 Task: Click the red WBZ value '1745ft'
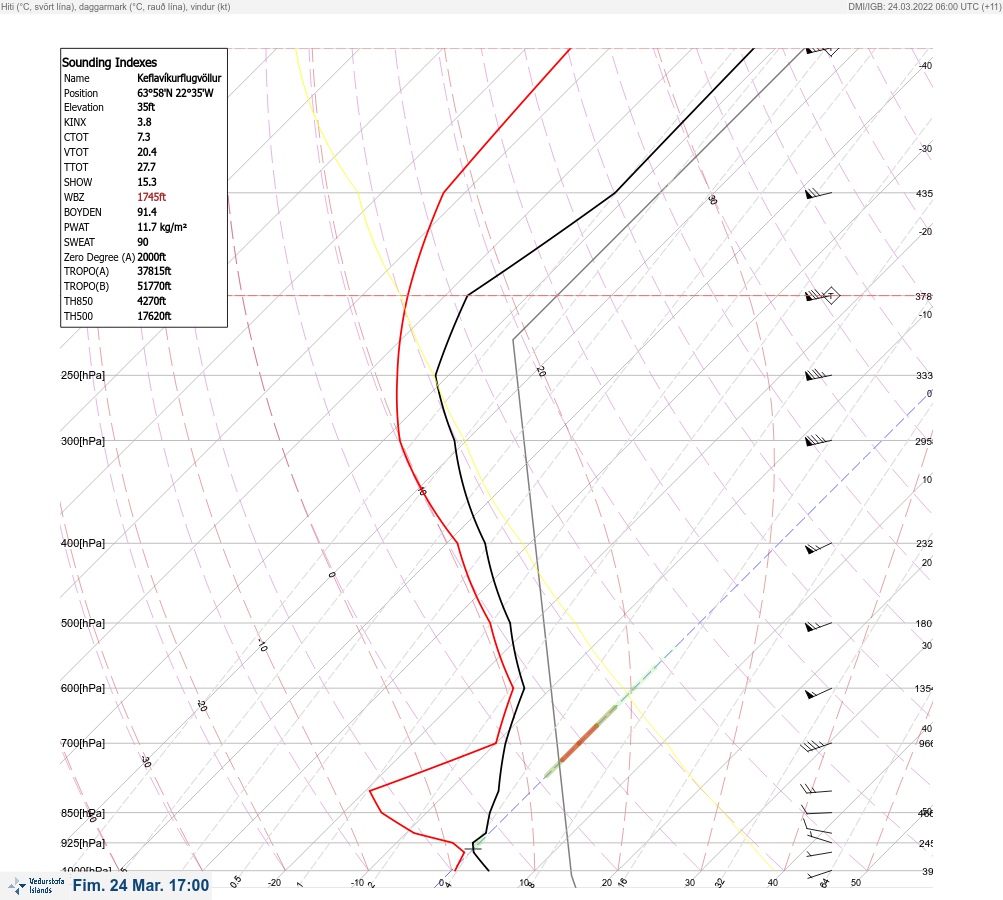(152, 197)
